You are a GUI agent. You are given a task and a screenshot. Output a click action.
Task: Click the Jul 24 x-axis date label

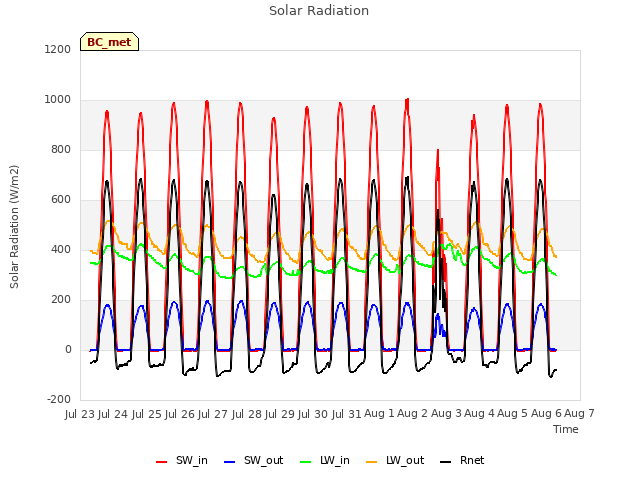pos(113,414)
